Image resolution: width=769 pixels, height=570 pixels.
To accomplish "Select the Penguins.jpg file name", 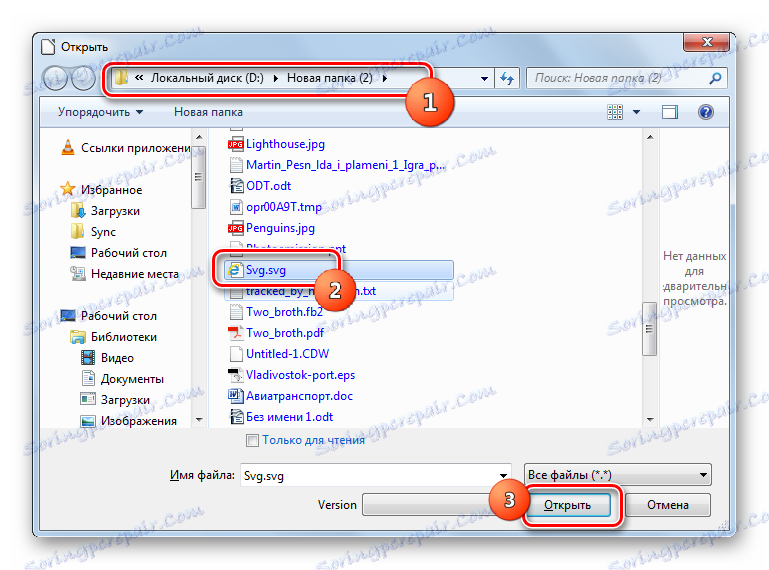I will (x=280, y=228).
